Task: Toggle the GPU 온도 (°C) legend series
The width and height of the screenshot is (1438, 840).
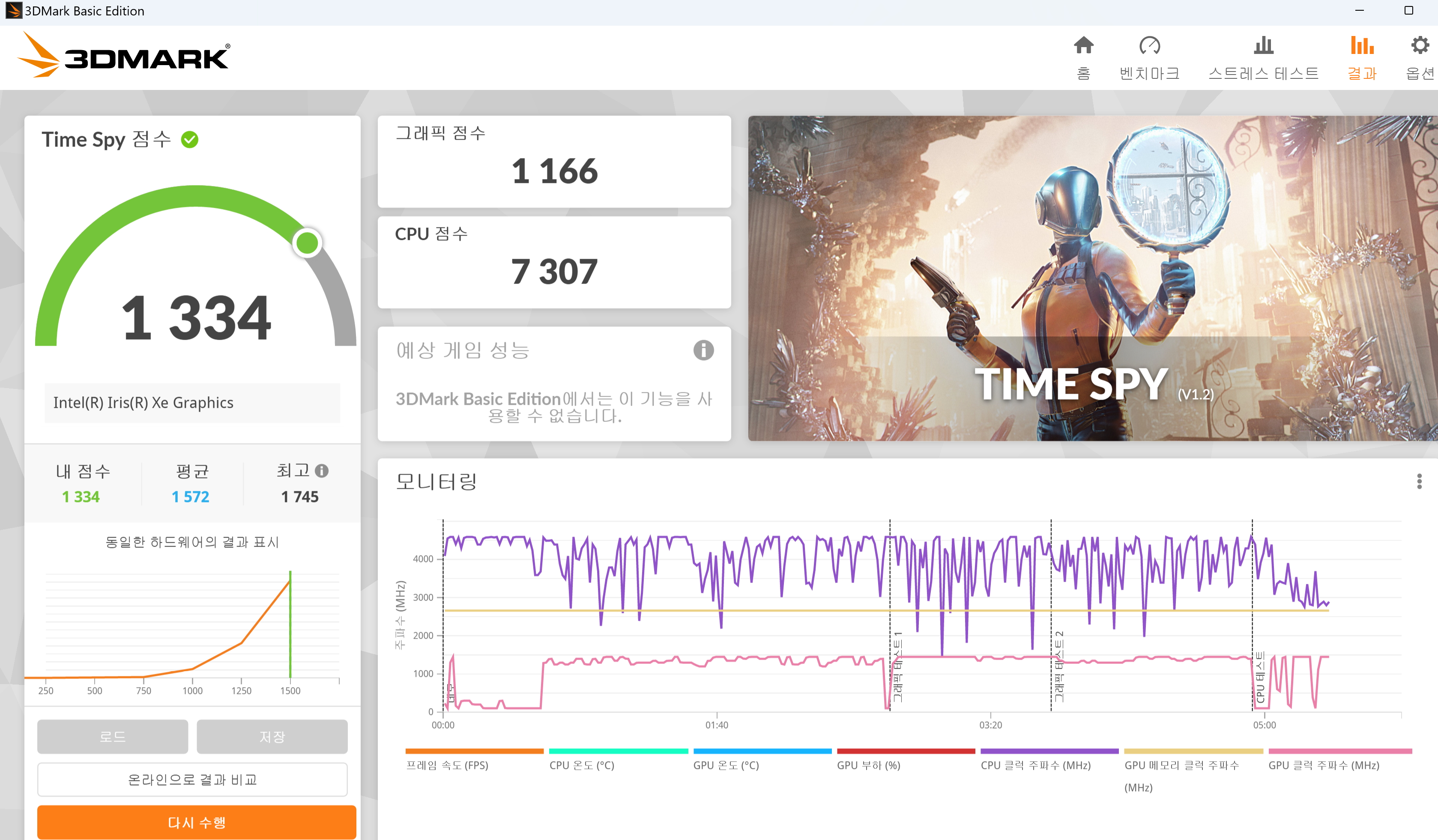Action: coord(726,765)
